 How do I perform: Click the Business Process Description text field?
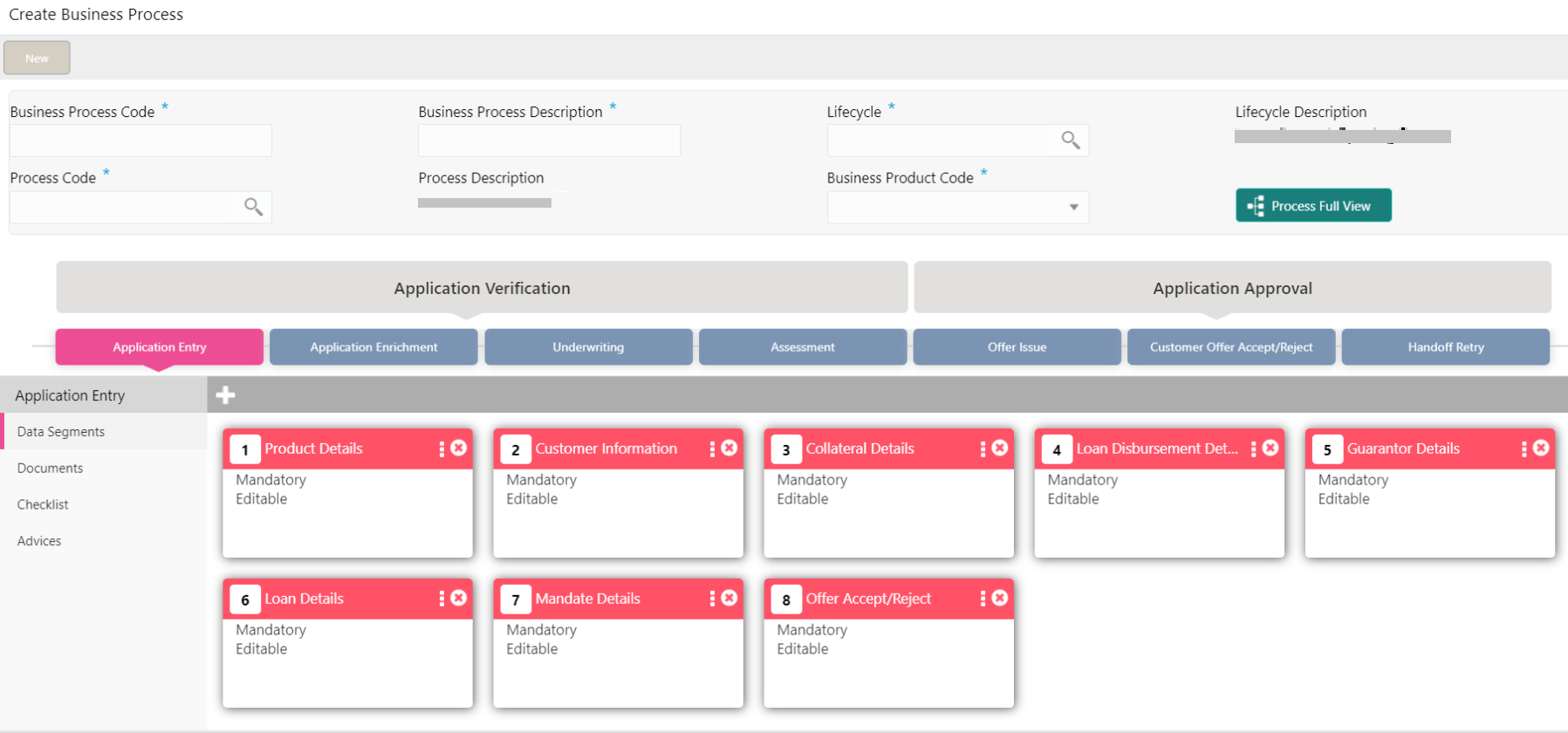coord(549,140)
